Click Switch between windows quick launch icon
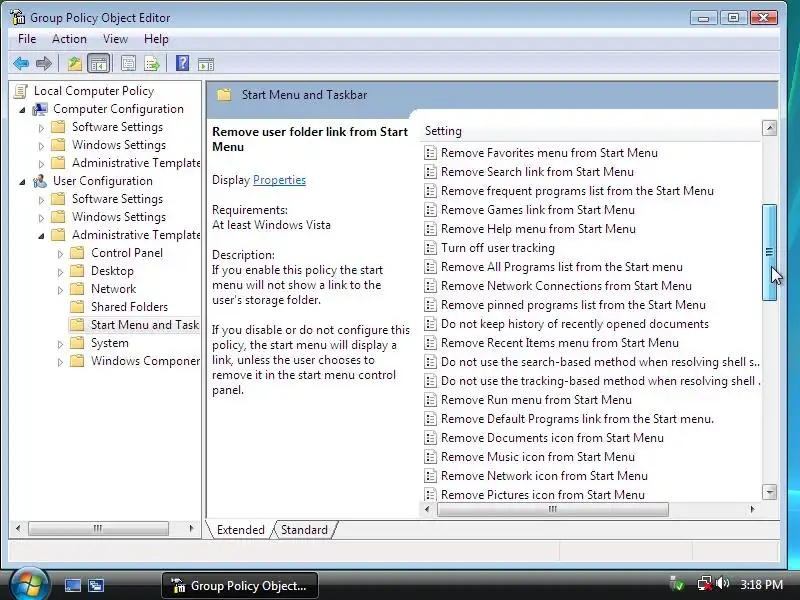Image resolution: width=800 pixels, height=600 pixels. (x=96, y=585)
